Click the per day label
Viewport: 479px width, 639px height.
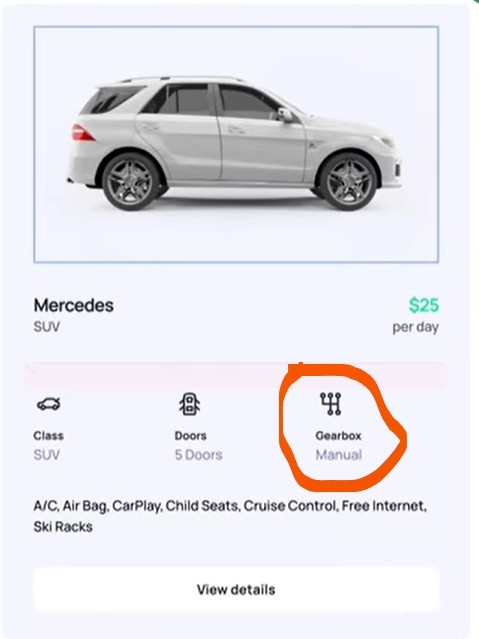[415, 327]
